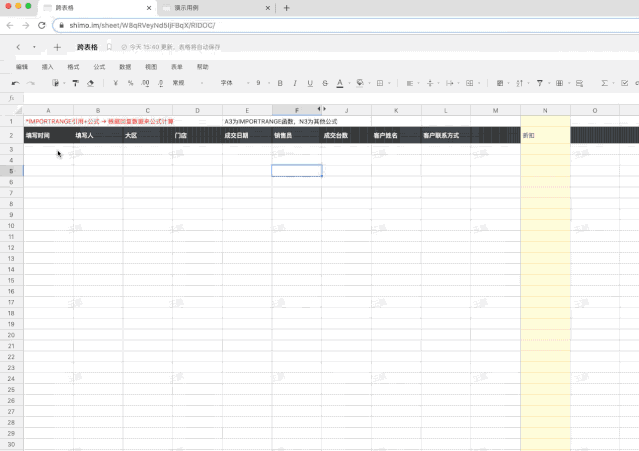Reload the browser page
Image resolution: width=639 pixels, height=451 pixels.
tap(42, 25)
